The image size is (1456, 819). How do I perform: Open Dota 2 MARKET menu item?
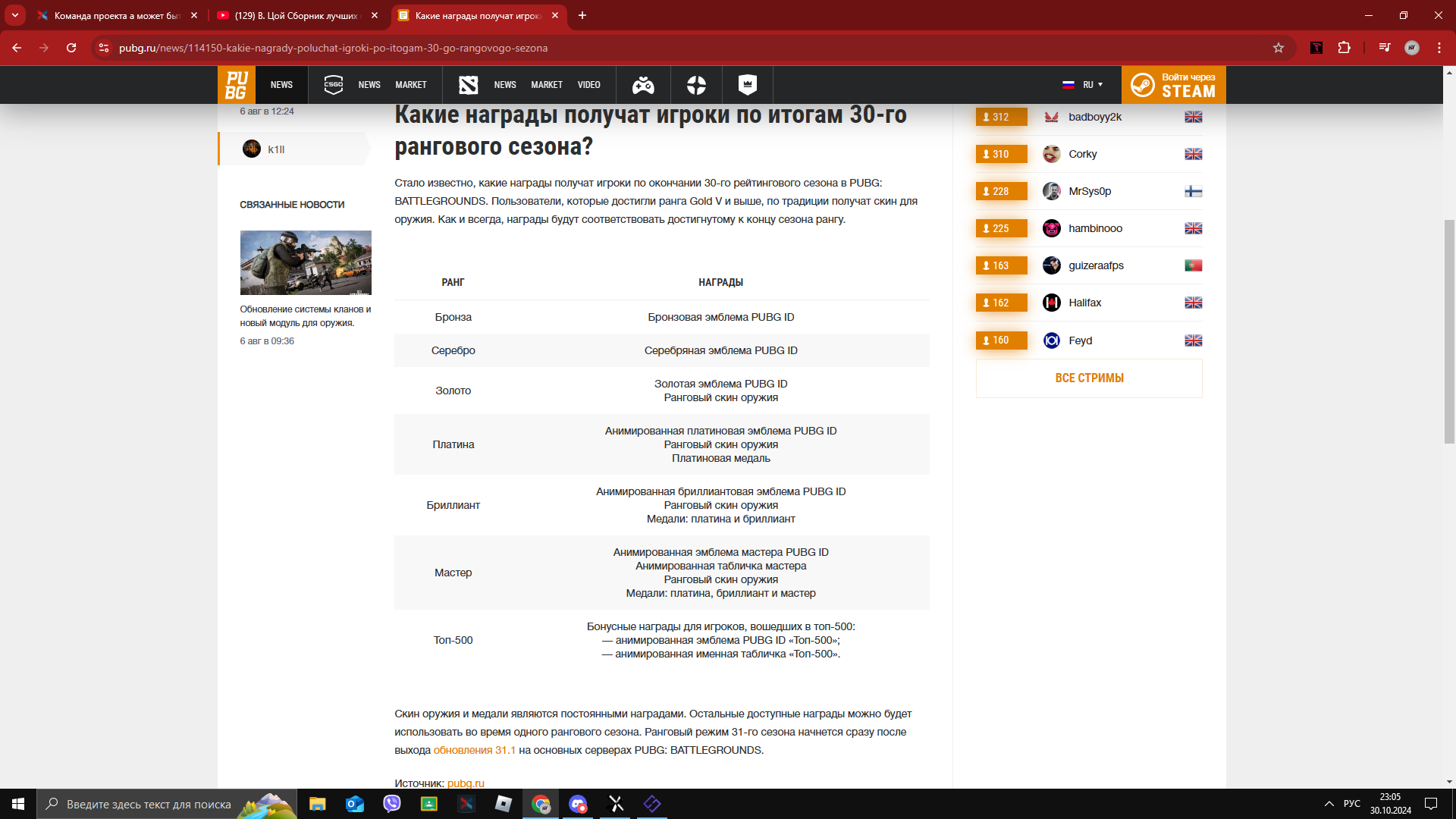(547, 85)
